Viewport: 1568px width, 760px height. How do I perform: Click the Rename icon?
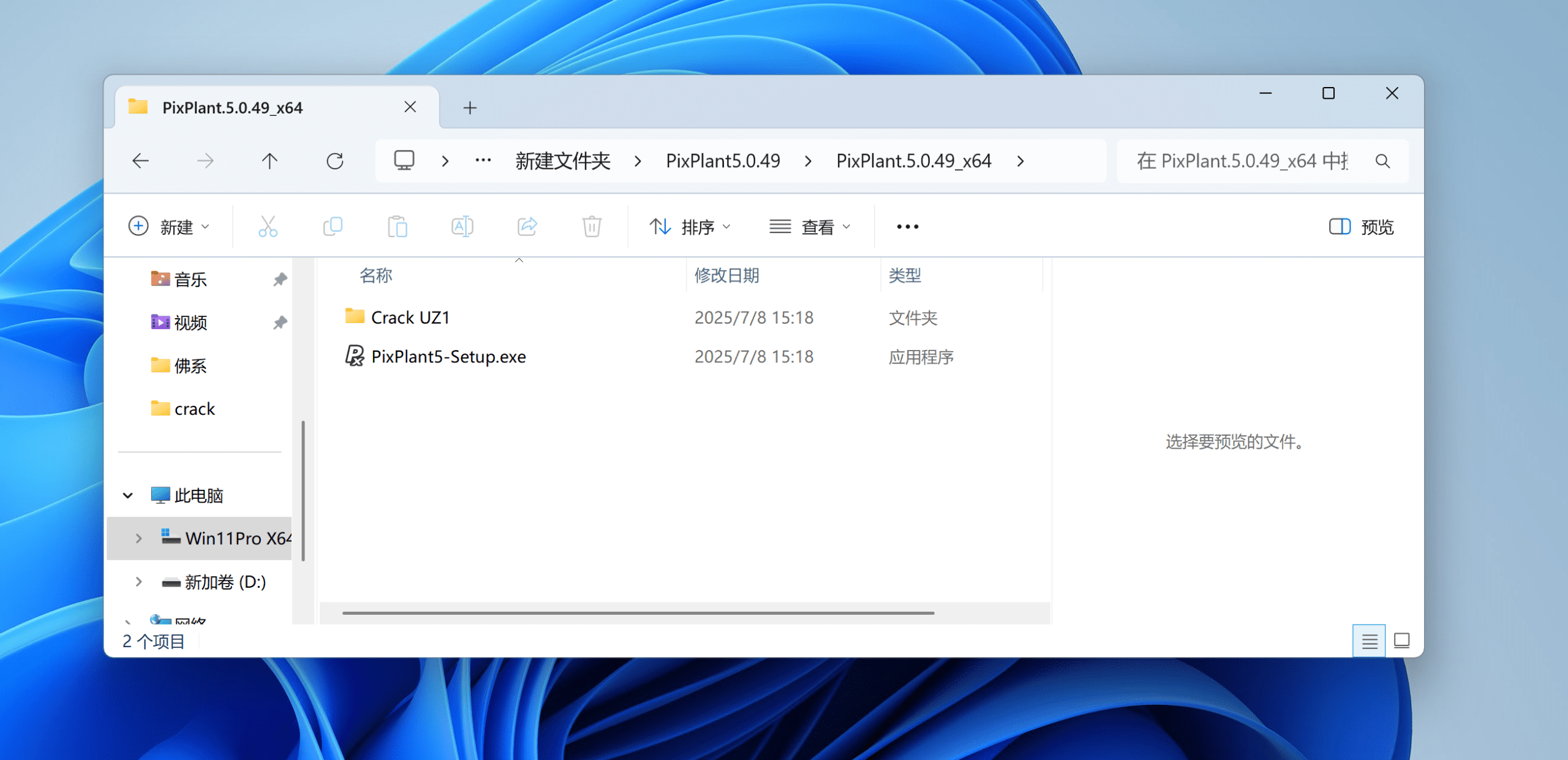(462, 227)
